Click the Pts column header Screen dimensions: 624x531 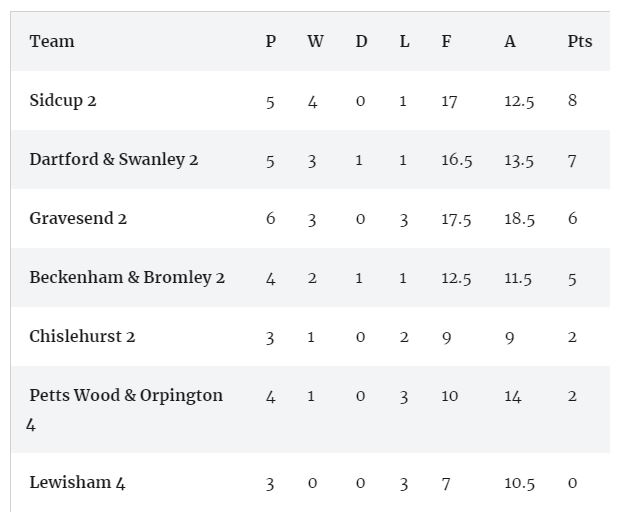(x=579, y=41)
